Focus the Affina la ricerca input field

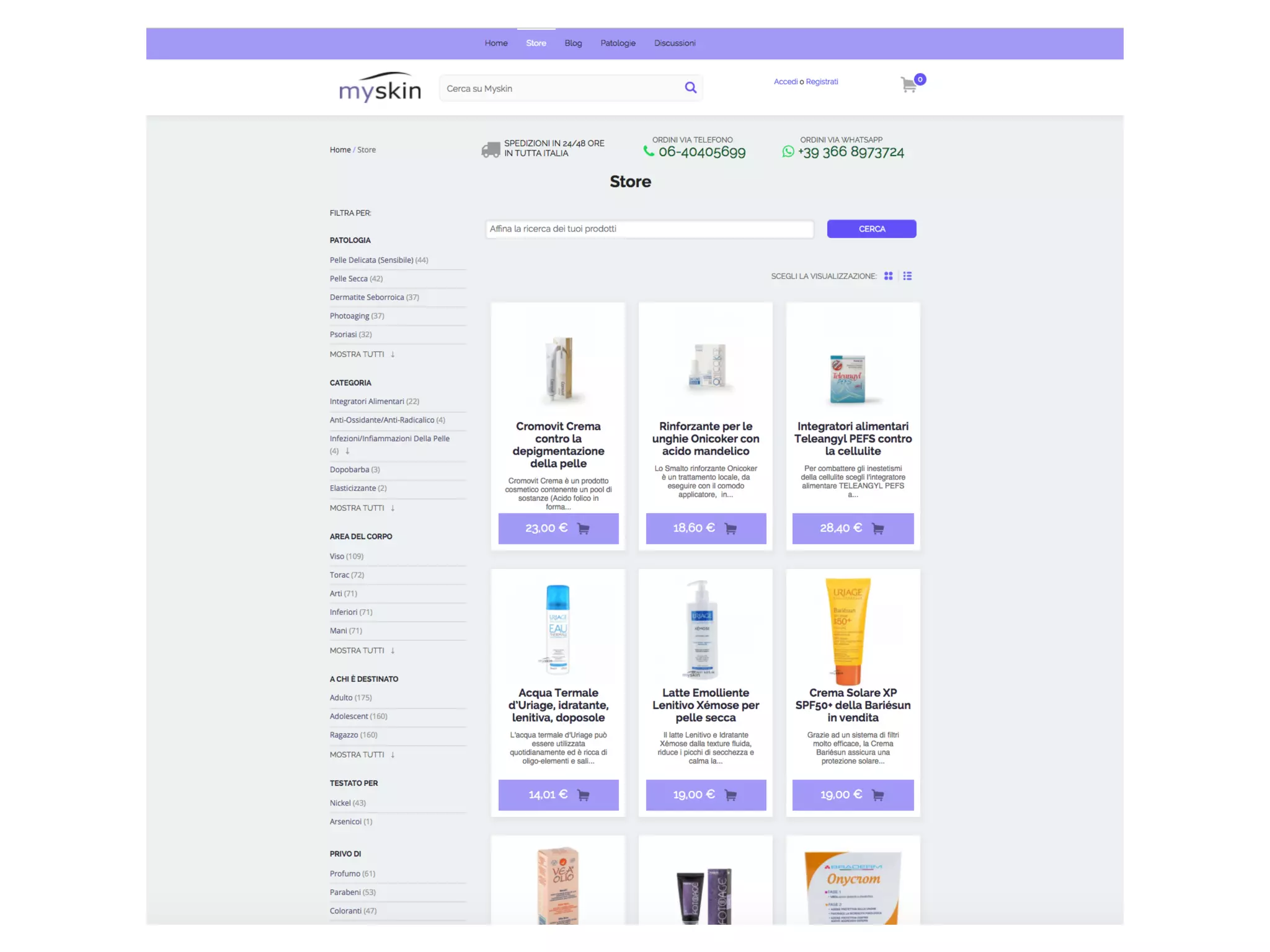click(x=649, y=229)
